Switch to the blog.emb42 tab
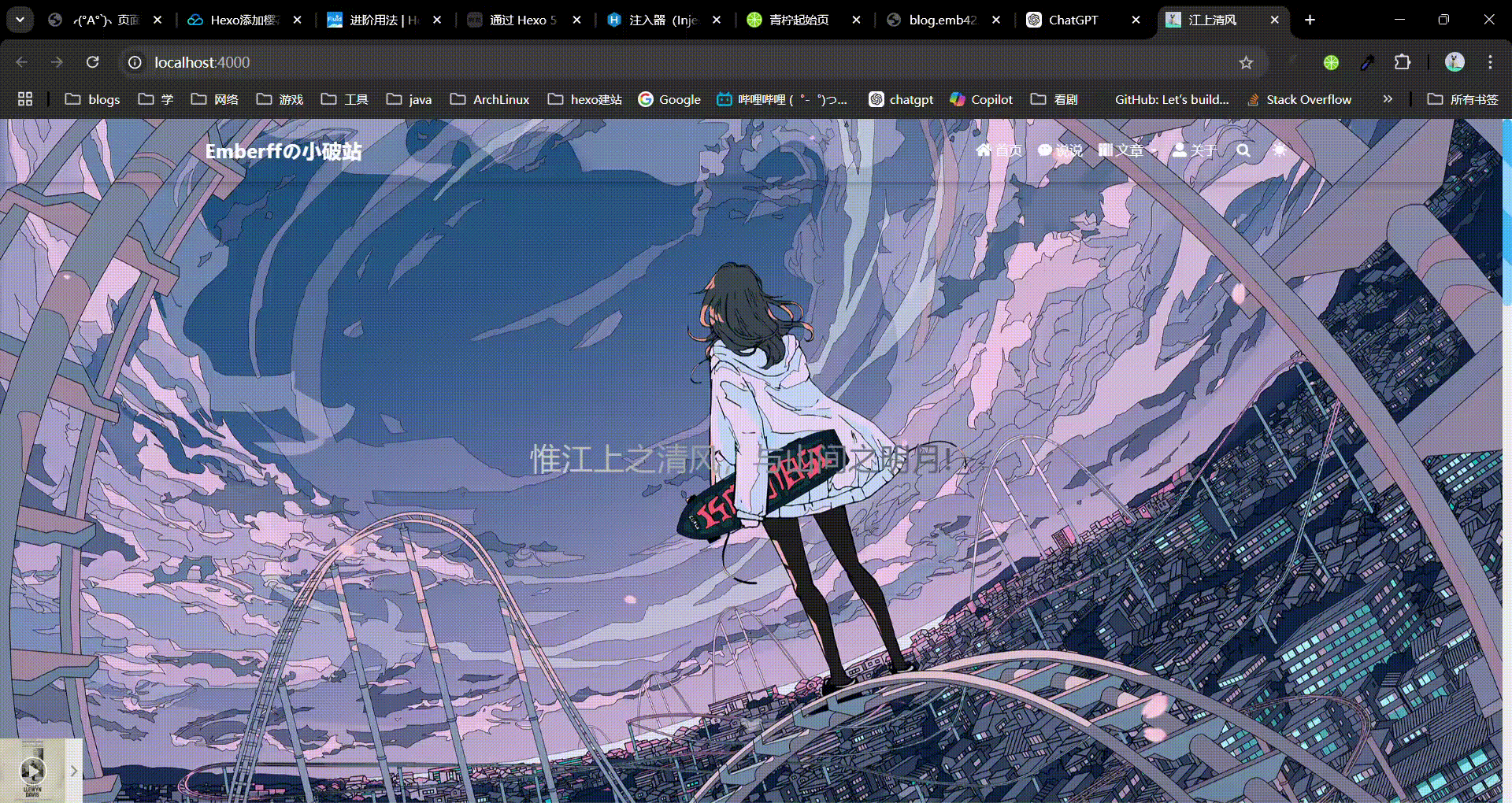 click(x=943, y=20)
